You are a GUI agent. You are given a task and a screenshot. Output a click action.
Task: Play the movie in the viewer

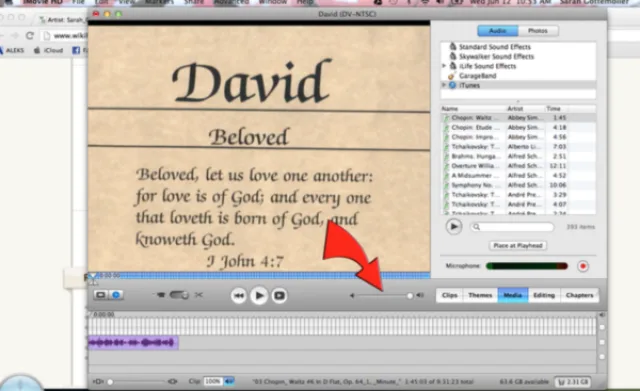(x=259, y=295)
